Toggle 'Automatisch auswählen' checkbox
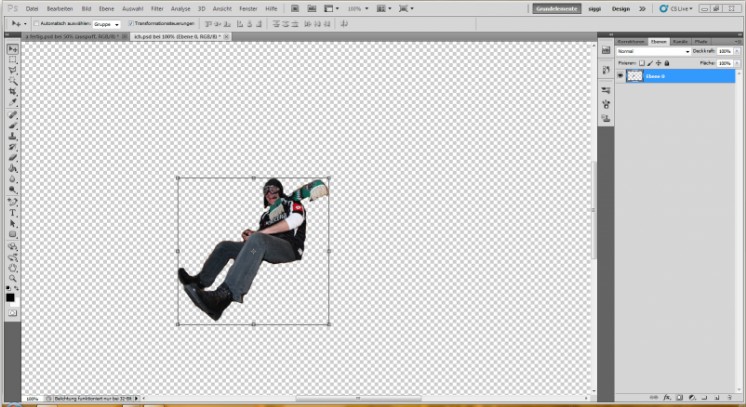The image size is (746, 407). pos(37,23)
